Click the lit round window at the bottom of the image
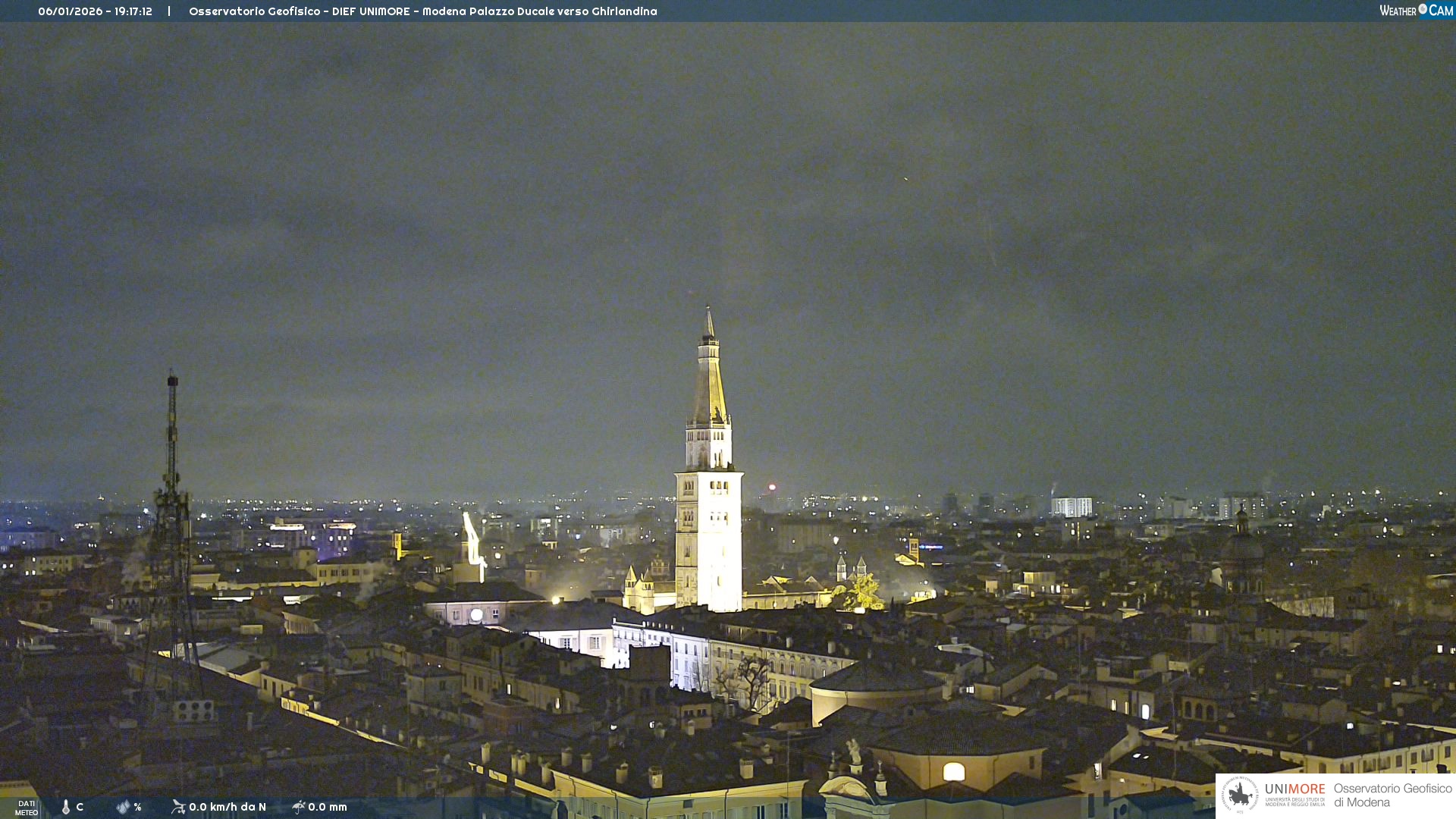Viewport: 1456px width, 819px height. [x=953, y=772]
